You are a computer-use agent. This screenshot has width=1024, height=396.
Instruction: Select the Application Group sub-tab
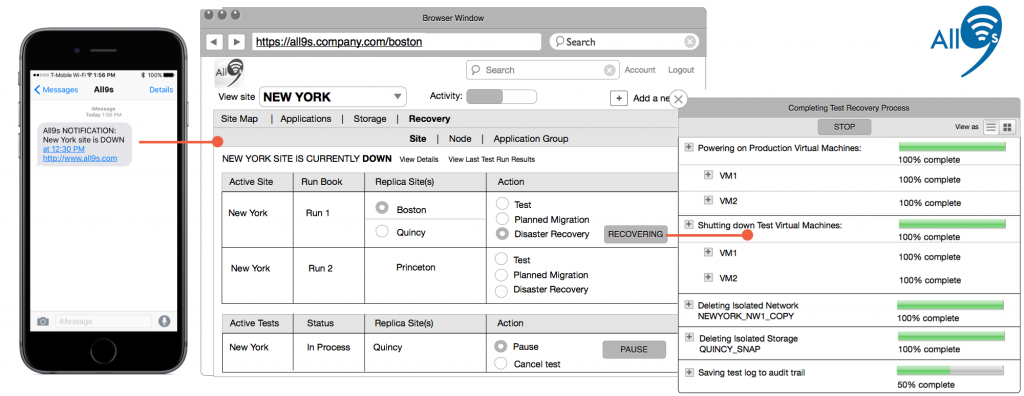tap(530, 139)
